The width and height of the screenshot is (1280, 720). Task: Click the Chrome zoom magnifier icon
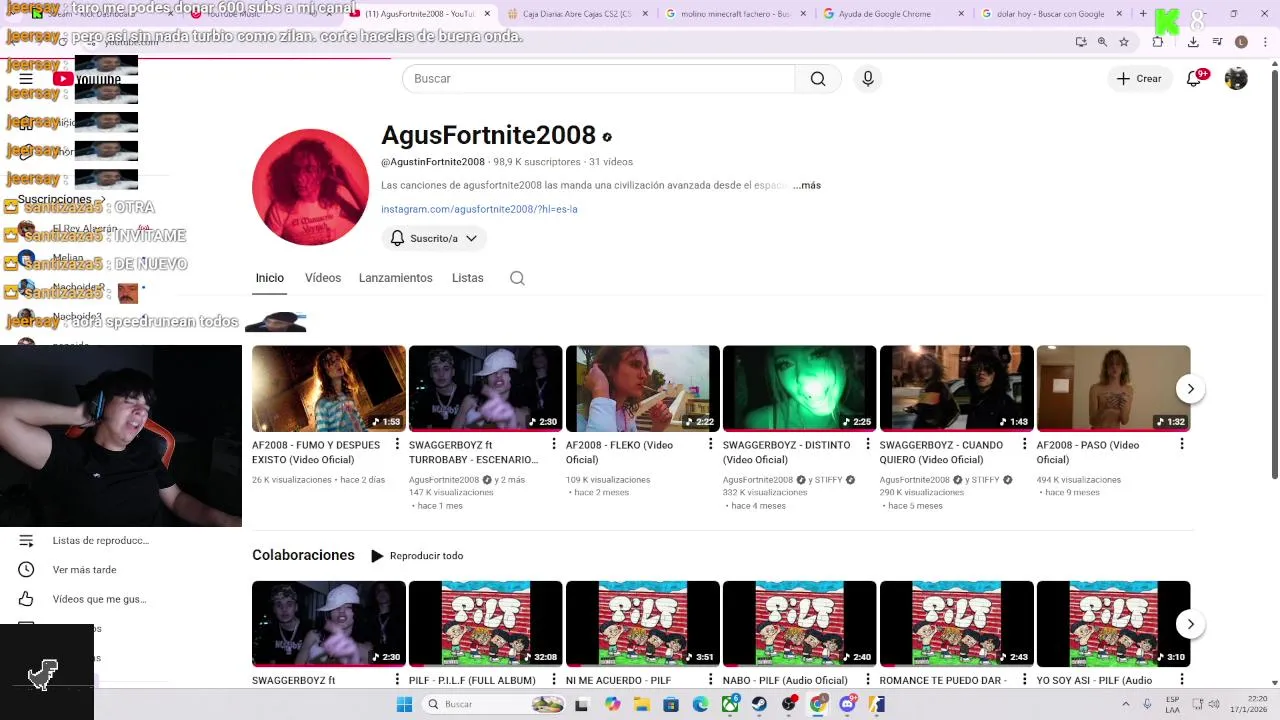tap(1102, 42)
